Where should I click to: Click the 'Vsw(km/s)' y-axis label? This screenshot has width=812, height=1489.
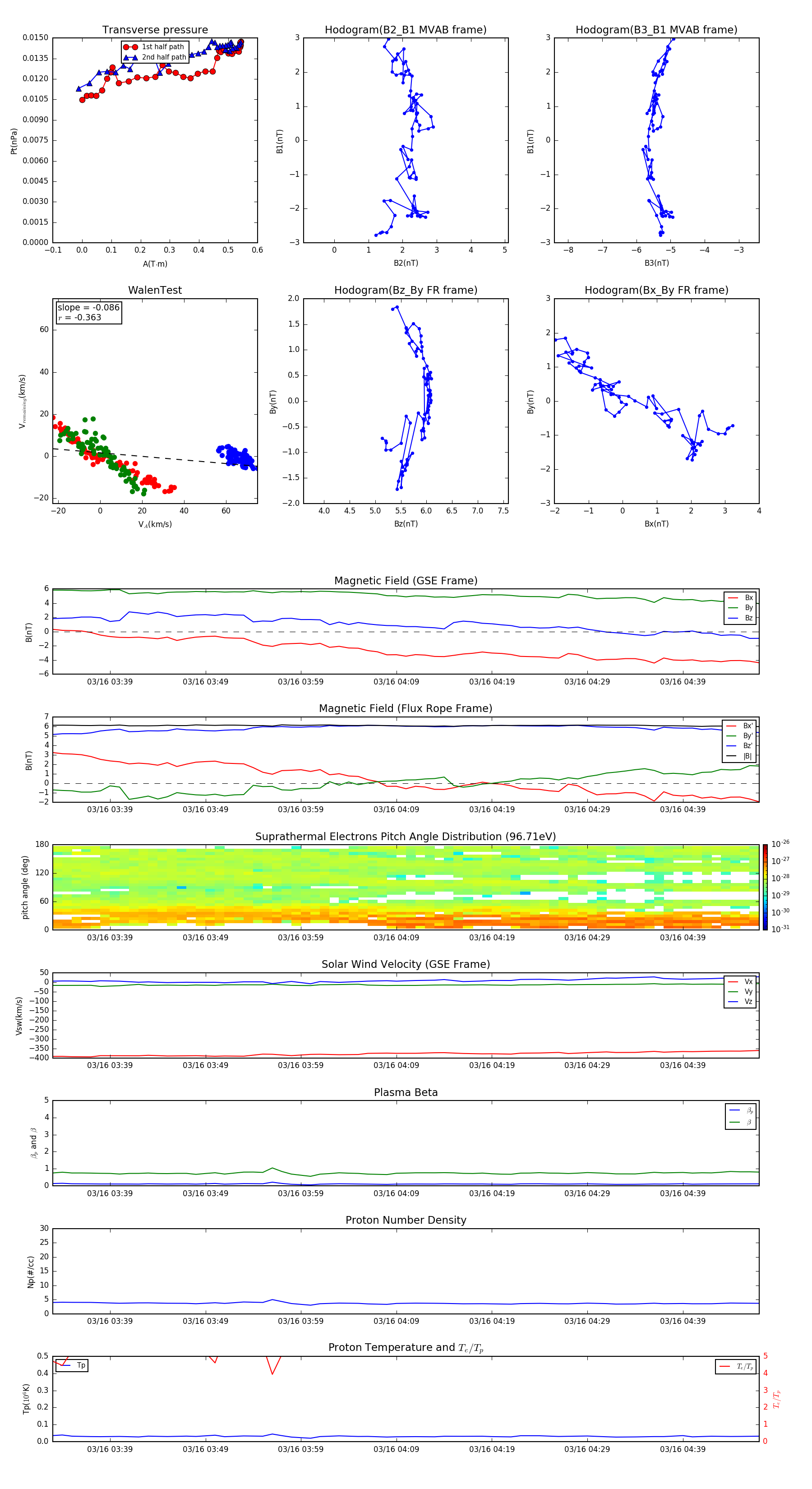coord(18,1016)
